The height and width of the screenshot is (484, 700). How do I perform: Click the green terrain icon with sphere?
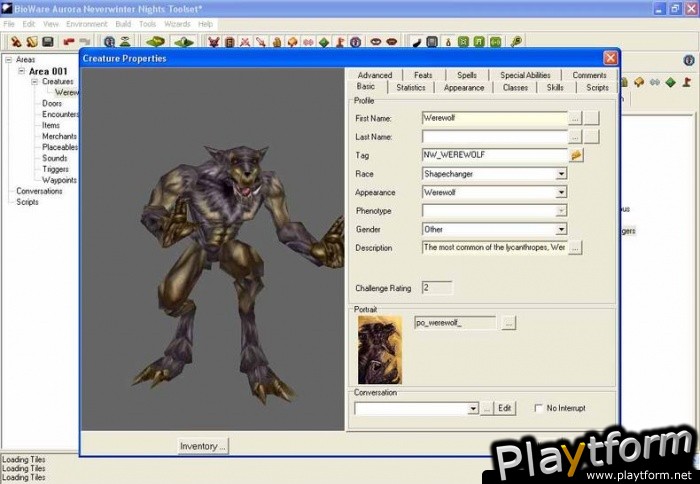pyautogui.click(x=184, y=42)
